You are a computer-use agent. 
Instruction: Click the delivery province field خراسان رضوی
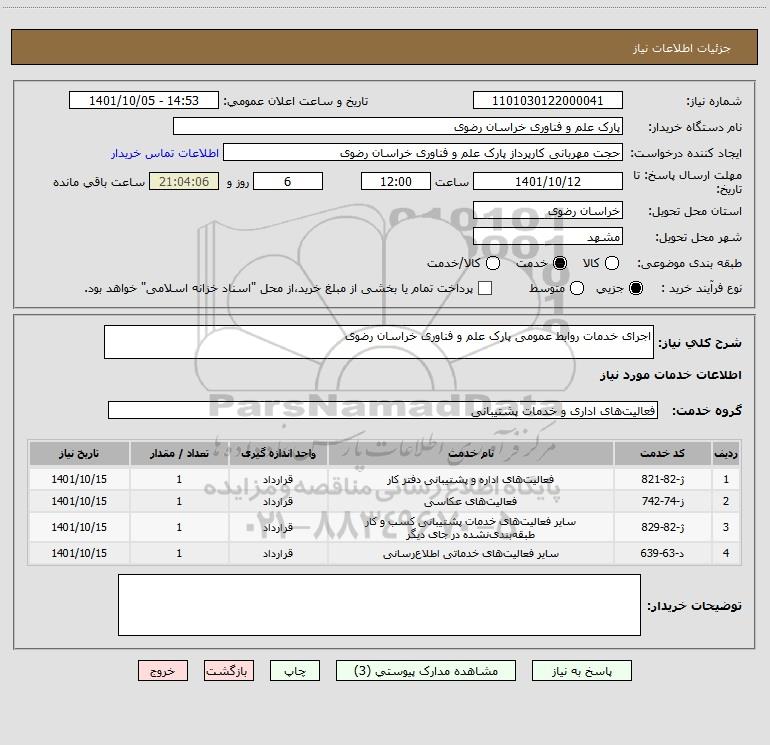coord(548,211)
